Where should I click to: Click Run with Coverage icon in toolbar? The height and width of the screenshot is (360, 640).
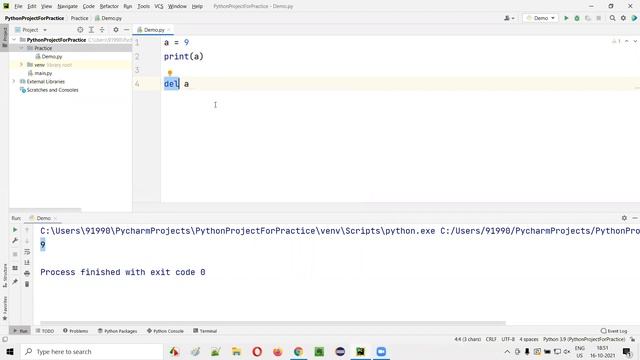[588, 18]
